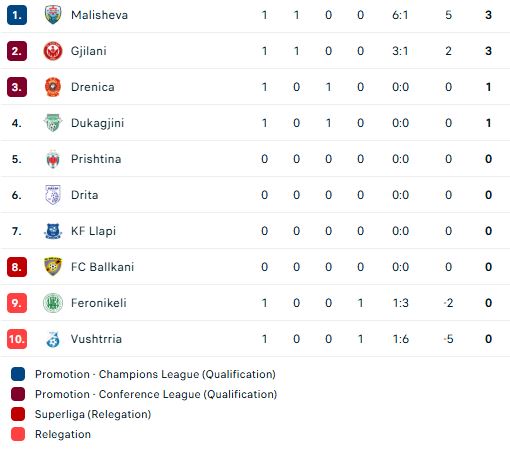Screen dimensions: 510x454
Task: Open the Gjilani team page
Action: 89,51
